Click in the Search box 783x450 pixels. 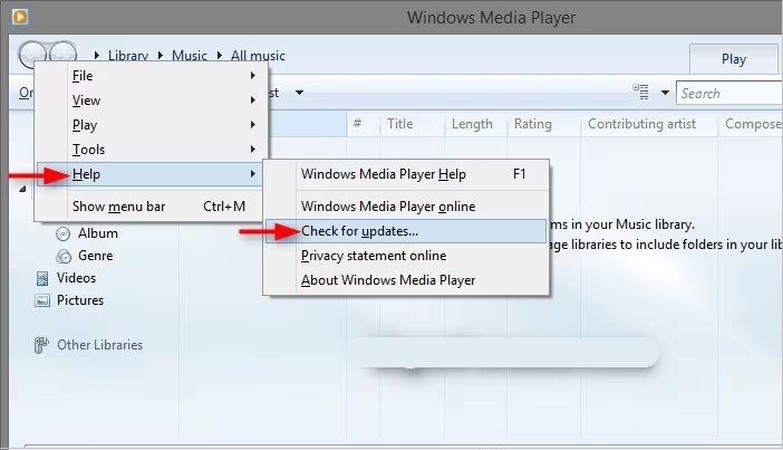[x=729, y=93]
